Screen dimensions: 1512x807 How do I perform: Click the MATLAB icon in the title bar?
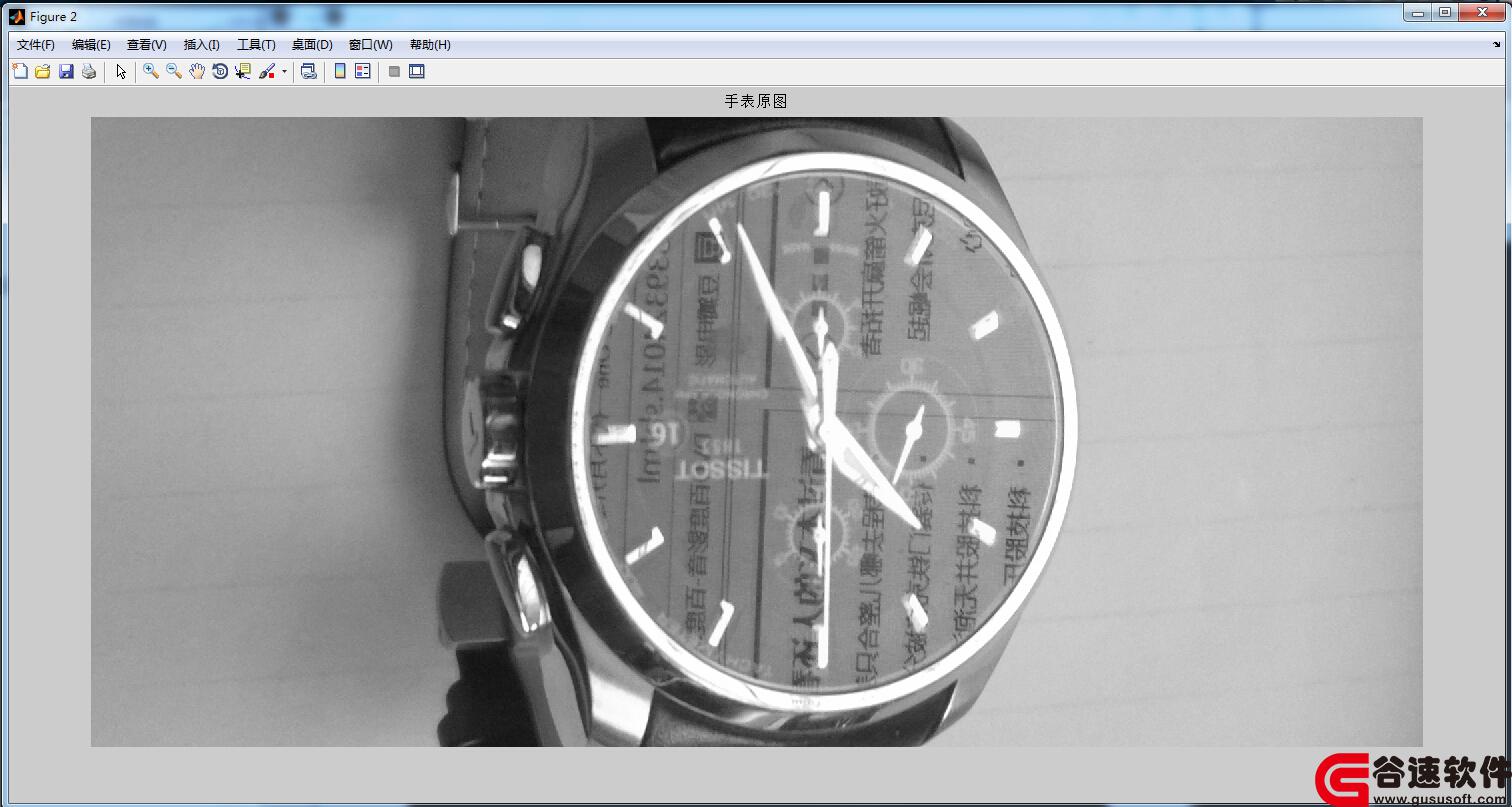coord(17,16)
